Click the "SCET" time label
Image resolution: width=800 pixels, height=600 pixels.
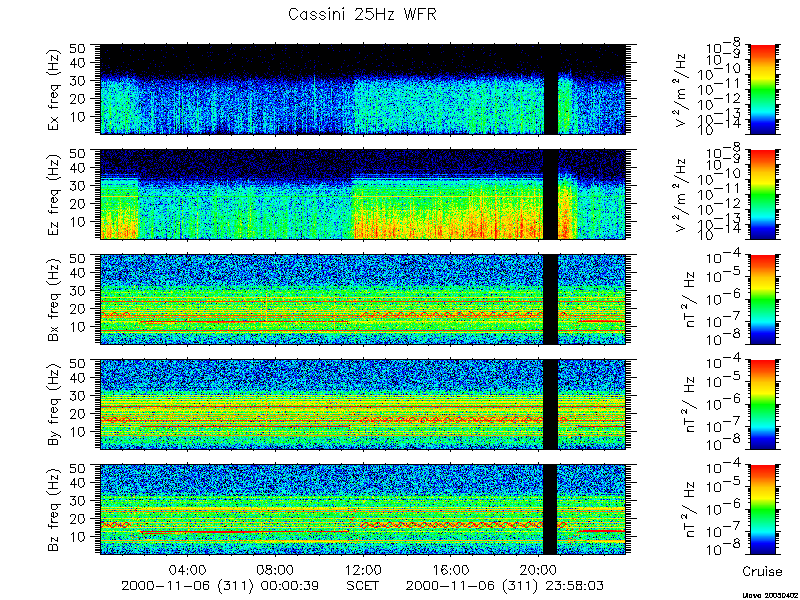[x=363, y=586]
